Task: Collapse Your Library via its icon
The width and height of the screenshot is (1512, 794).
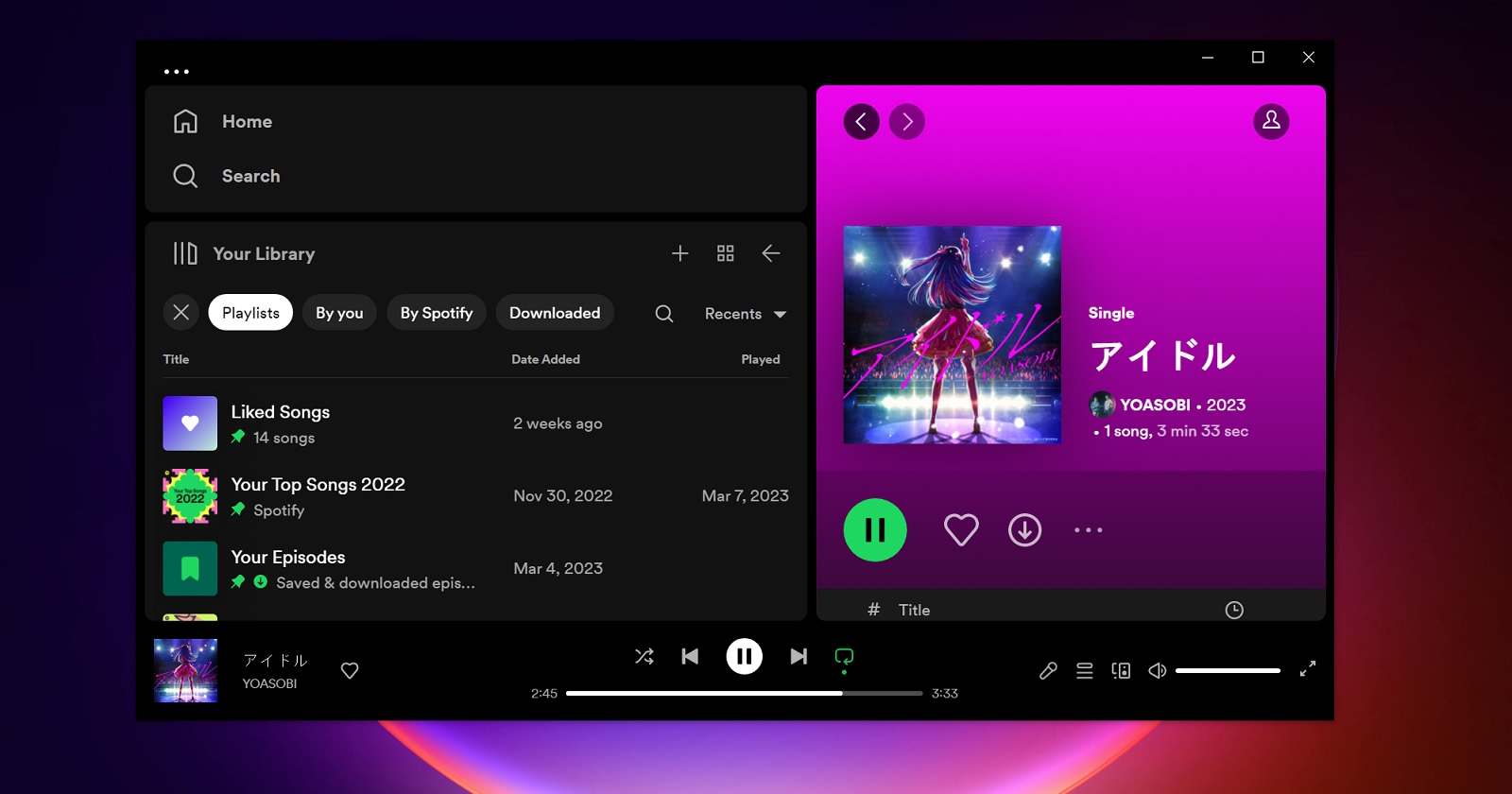Action: pyautogui.click(x=185, y=253)
